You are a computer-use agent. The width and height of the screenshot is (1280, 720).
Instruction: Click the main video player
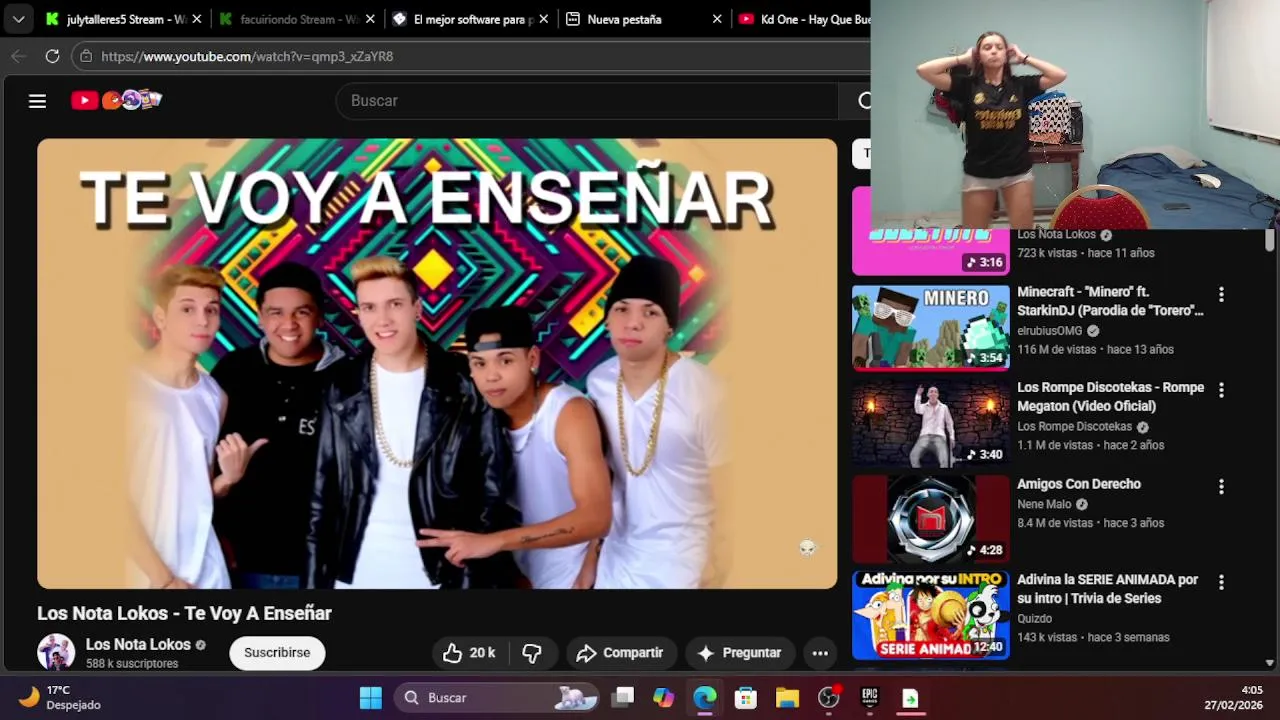[x=437, y=363]
